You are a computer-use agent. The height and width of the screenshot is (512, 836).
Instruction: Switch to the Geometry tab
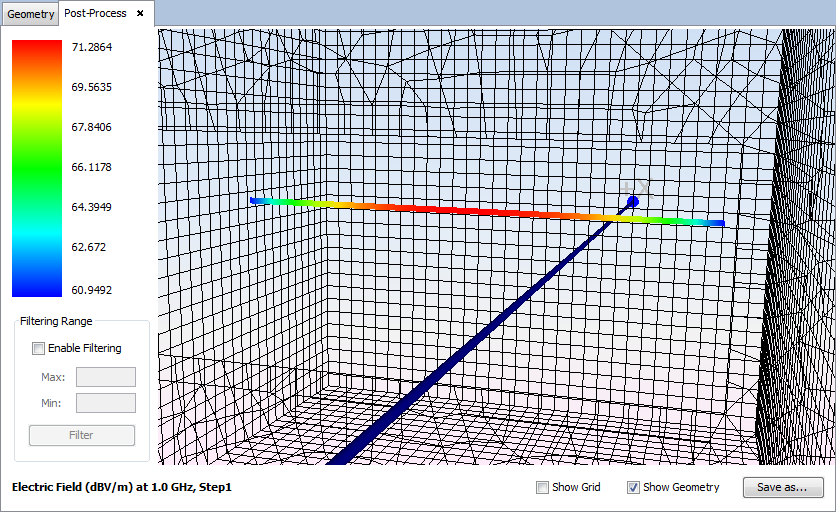[30, 14]
